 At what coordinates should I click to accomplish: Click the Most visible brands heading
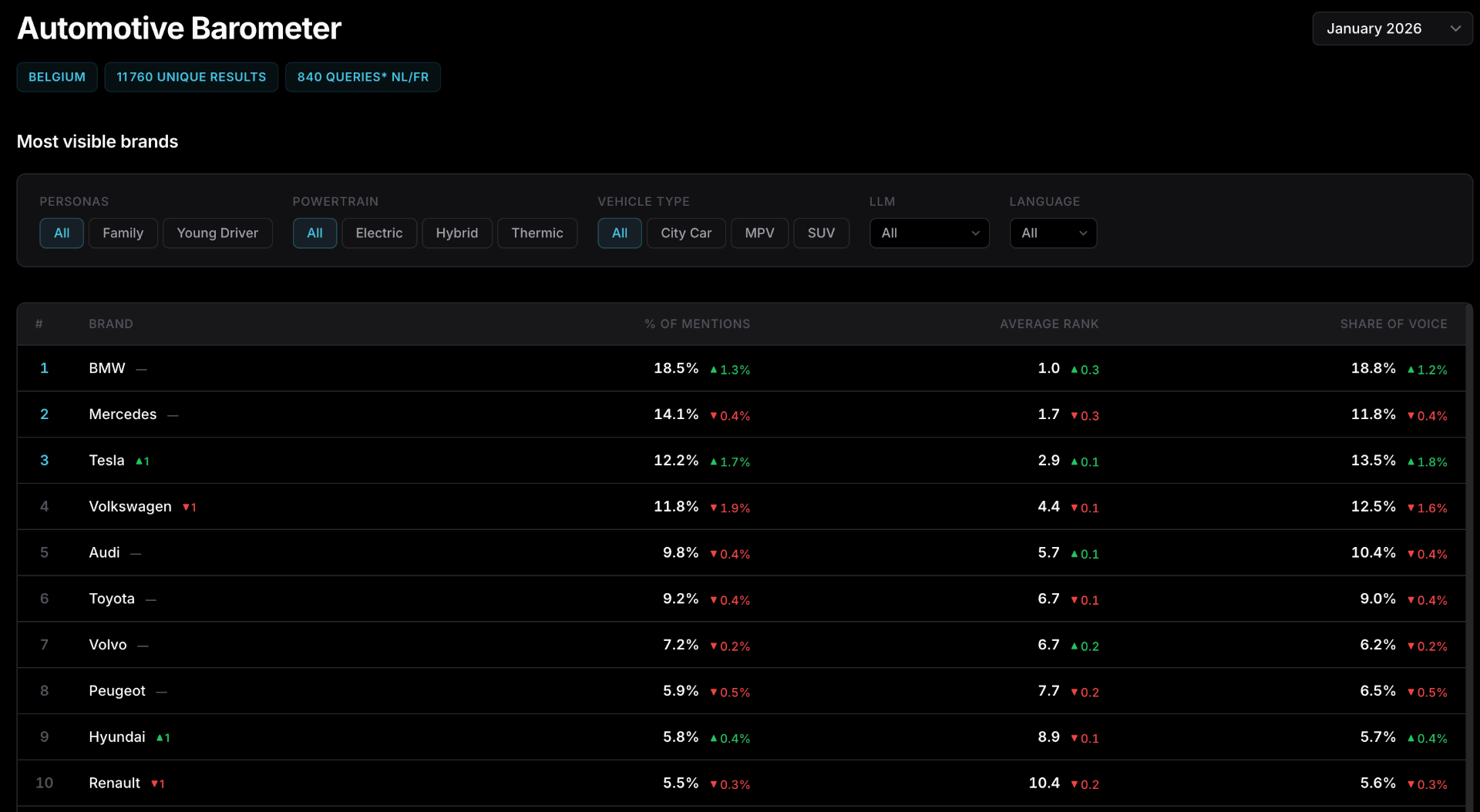(97, 142)
